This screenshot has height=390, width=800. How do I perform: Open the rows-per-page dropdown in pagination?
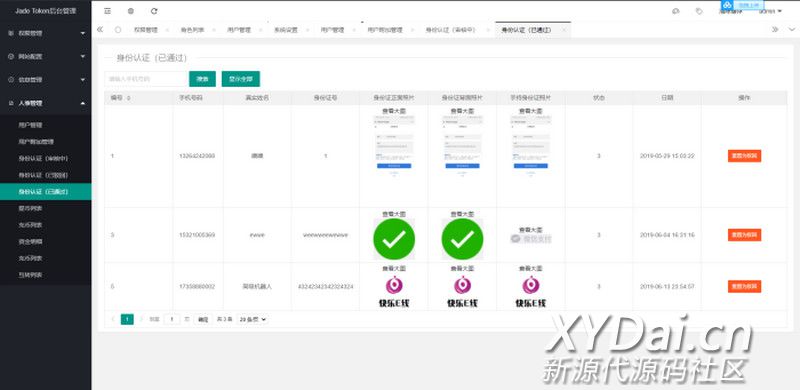click(x=253, y=319)
